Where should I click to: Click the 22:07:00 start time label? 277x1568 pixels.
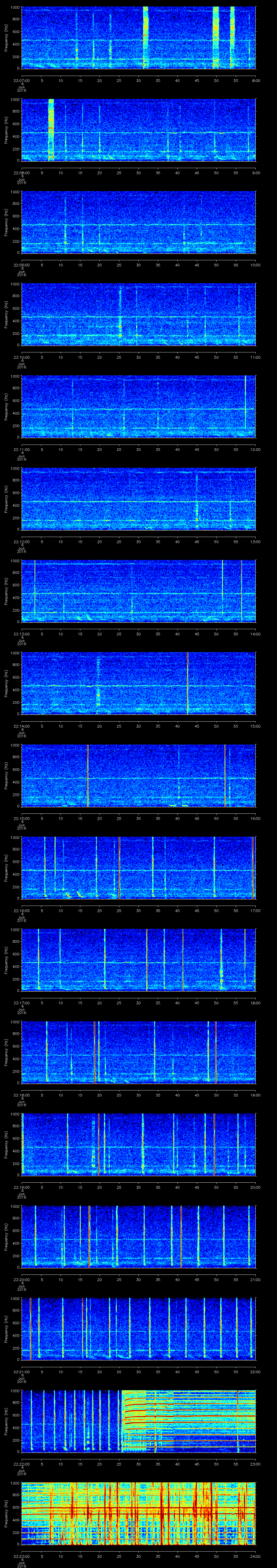21,80
